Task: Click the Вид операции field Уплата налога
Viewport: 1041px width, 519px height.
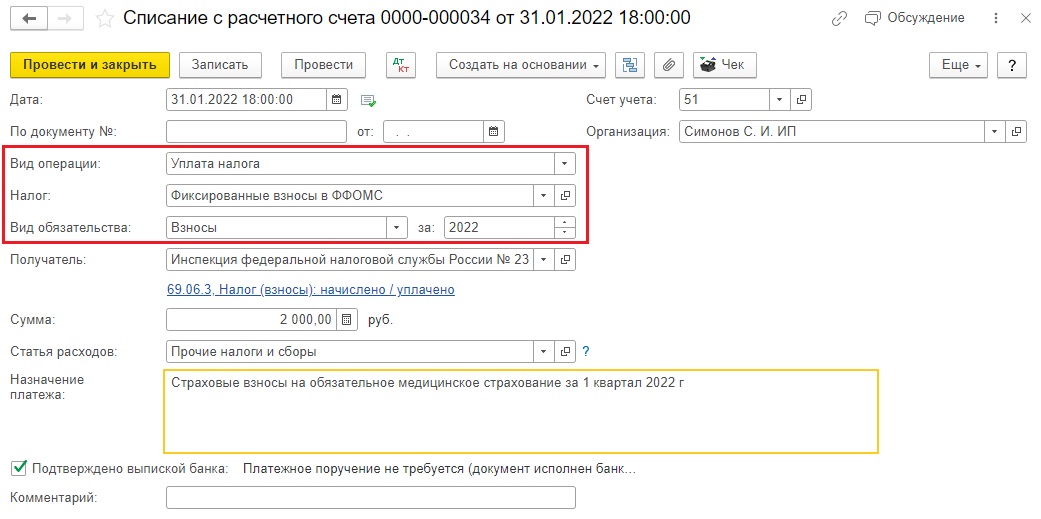Action: pos(360,163)
